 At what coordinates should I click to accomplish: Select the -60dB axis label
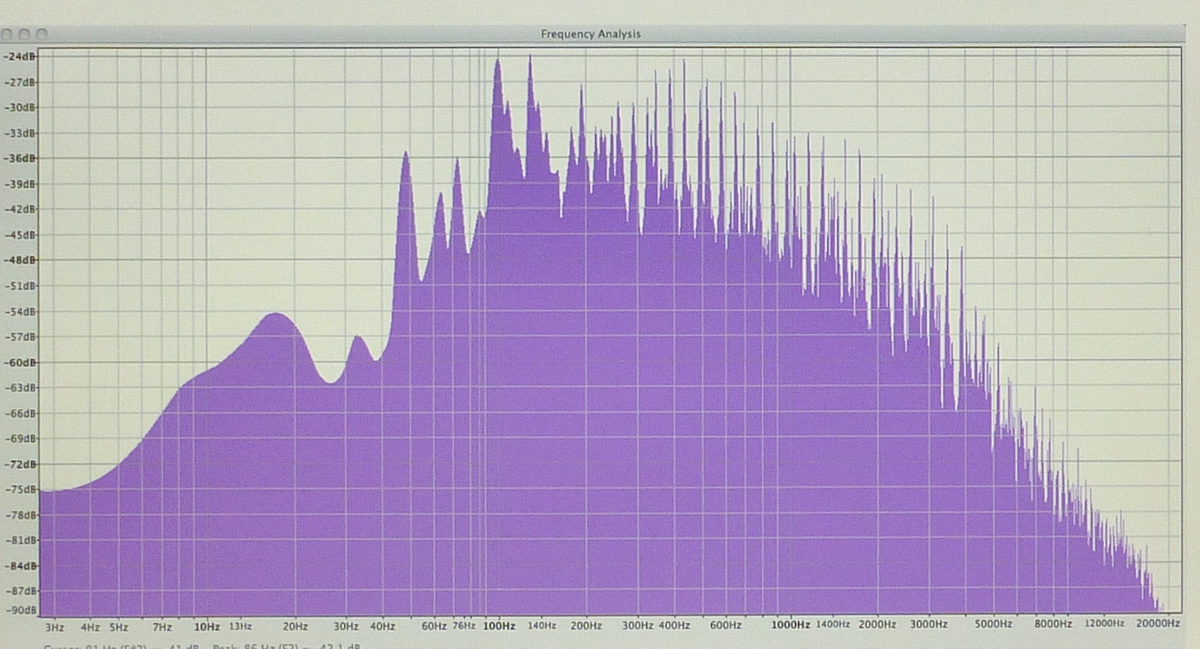19,362
